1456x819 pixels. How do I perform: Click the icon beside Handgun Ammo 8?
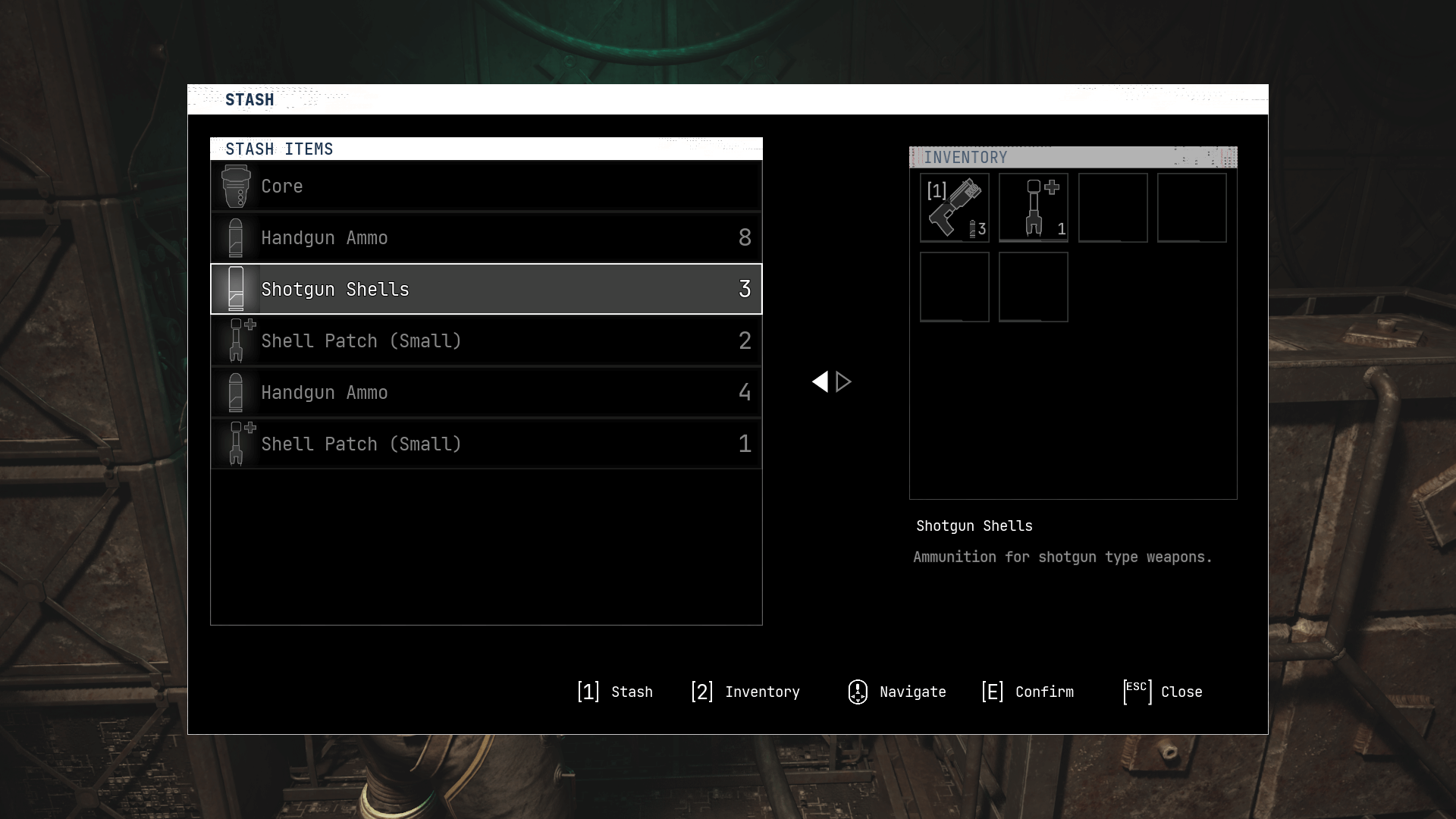pos(236,237)
